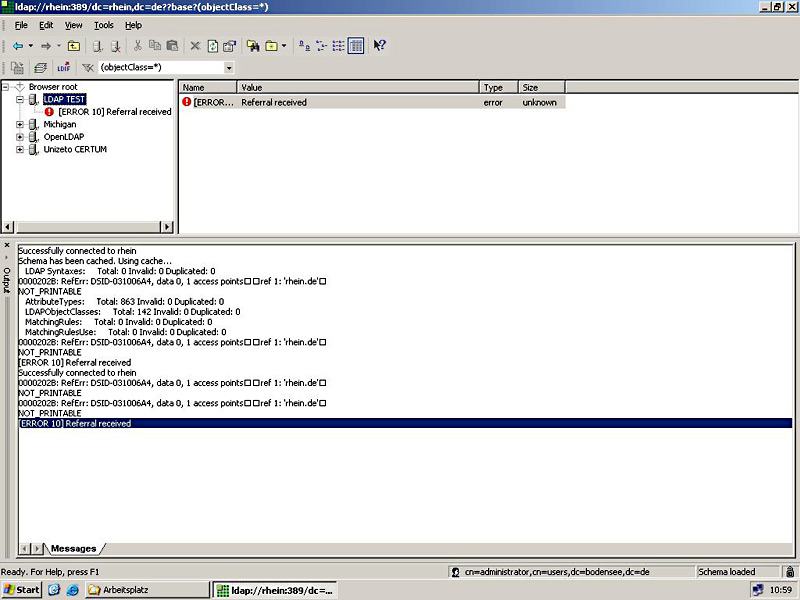Click the 'unknown' size cell
The image size is (800, 600).
[x=539, y=103]
